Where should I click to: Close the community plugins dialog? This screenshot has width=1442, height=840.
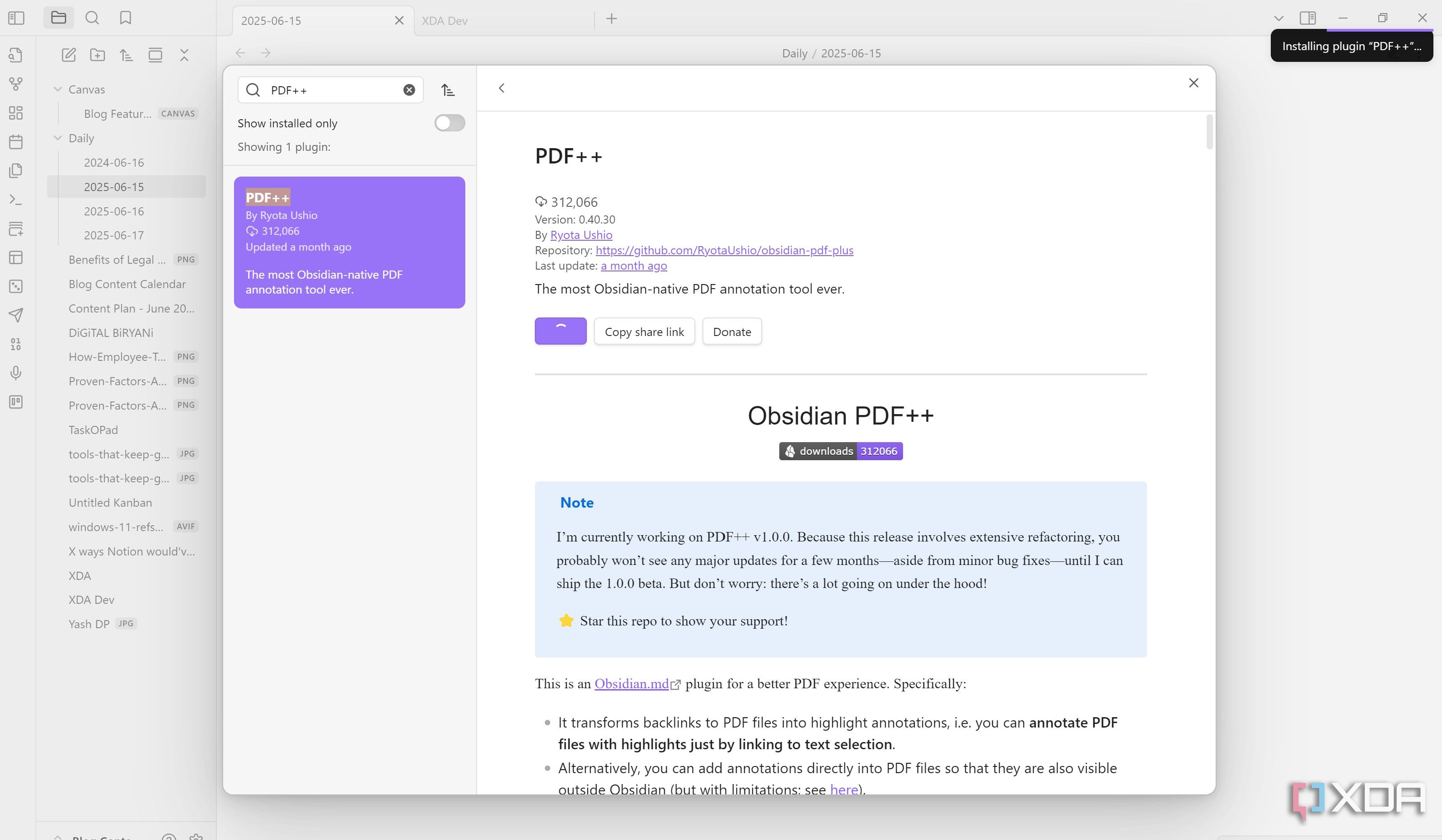coord(1194,83)
